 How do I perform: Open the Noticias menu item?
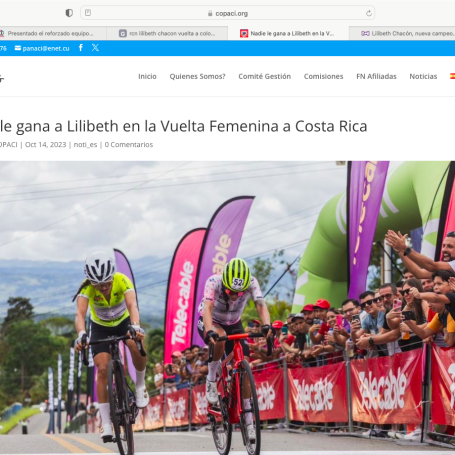(423, 76)
